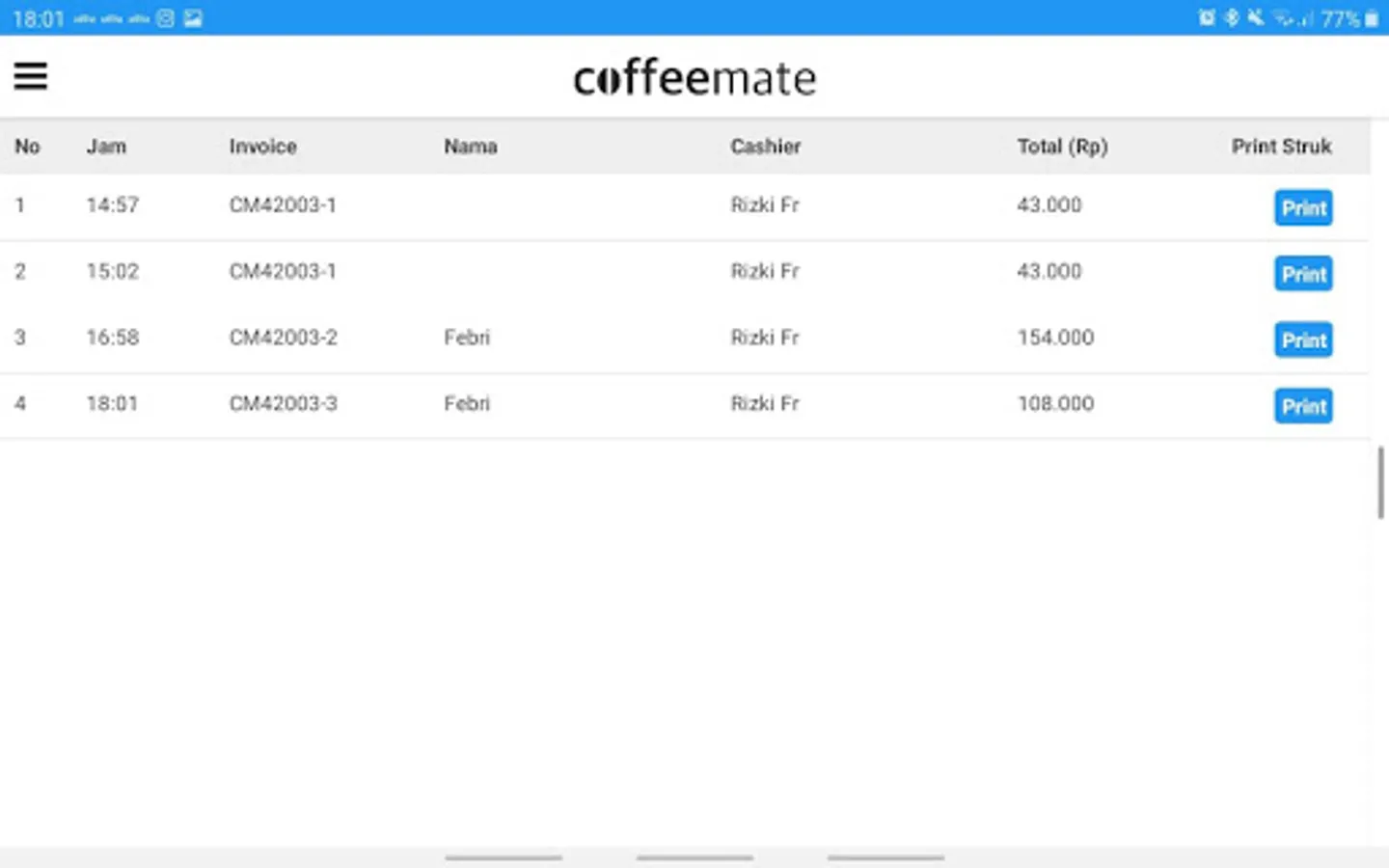The height and width of the screenshot is (868, 1389).
Task: Select the time 18:01 cell in the table
Action: 113,403
